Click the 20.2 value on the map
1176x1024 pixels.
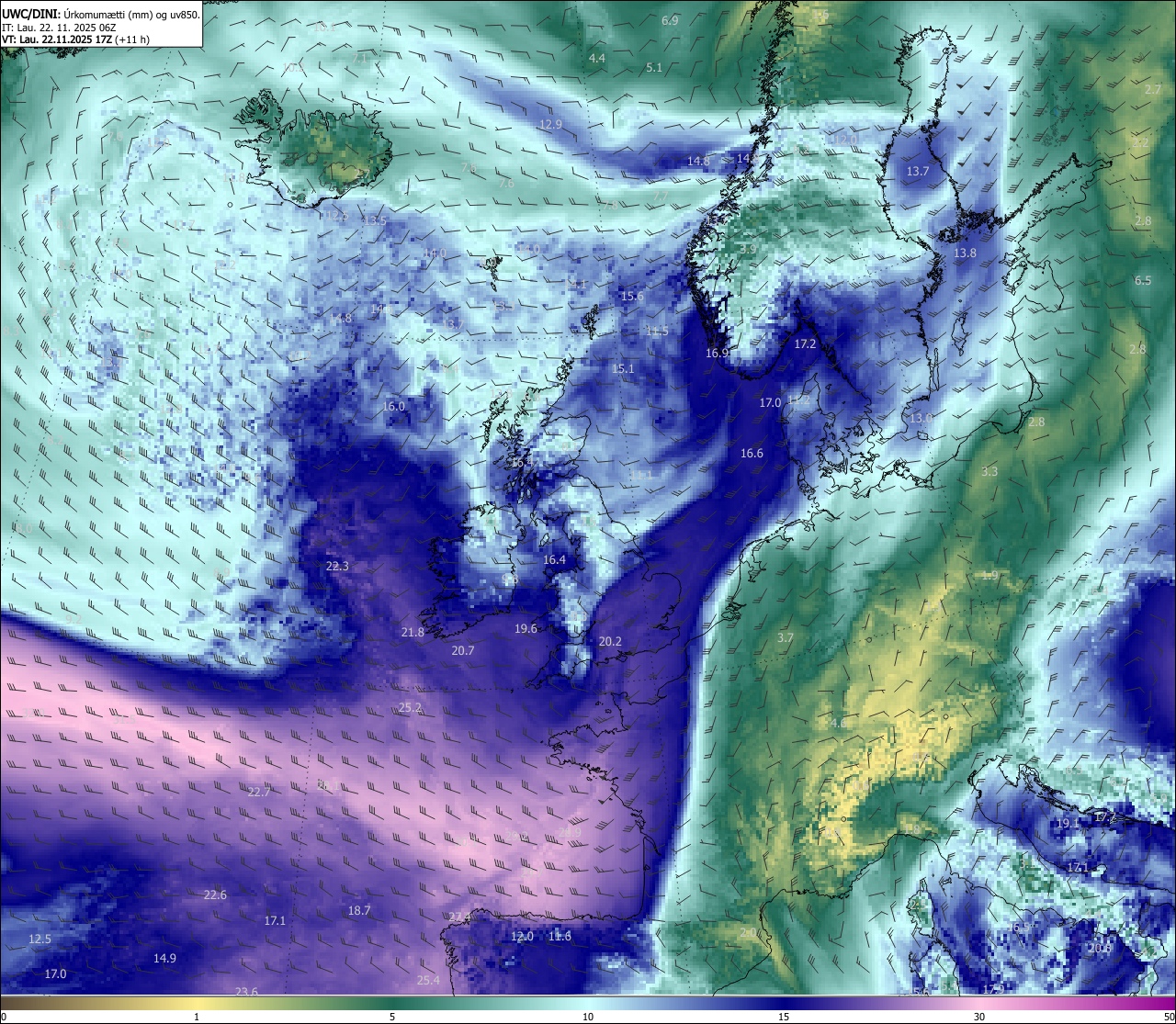pyautogui.click(x=610, y=641)
